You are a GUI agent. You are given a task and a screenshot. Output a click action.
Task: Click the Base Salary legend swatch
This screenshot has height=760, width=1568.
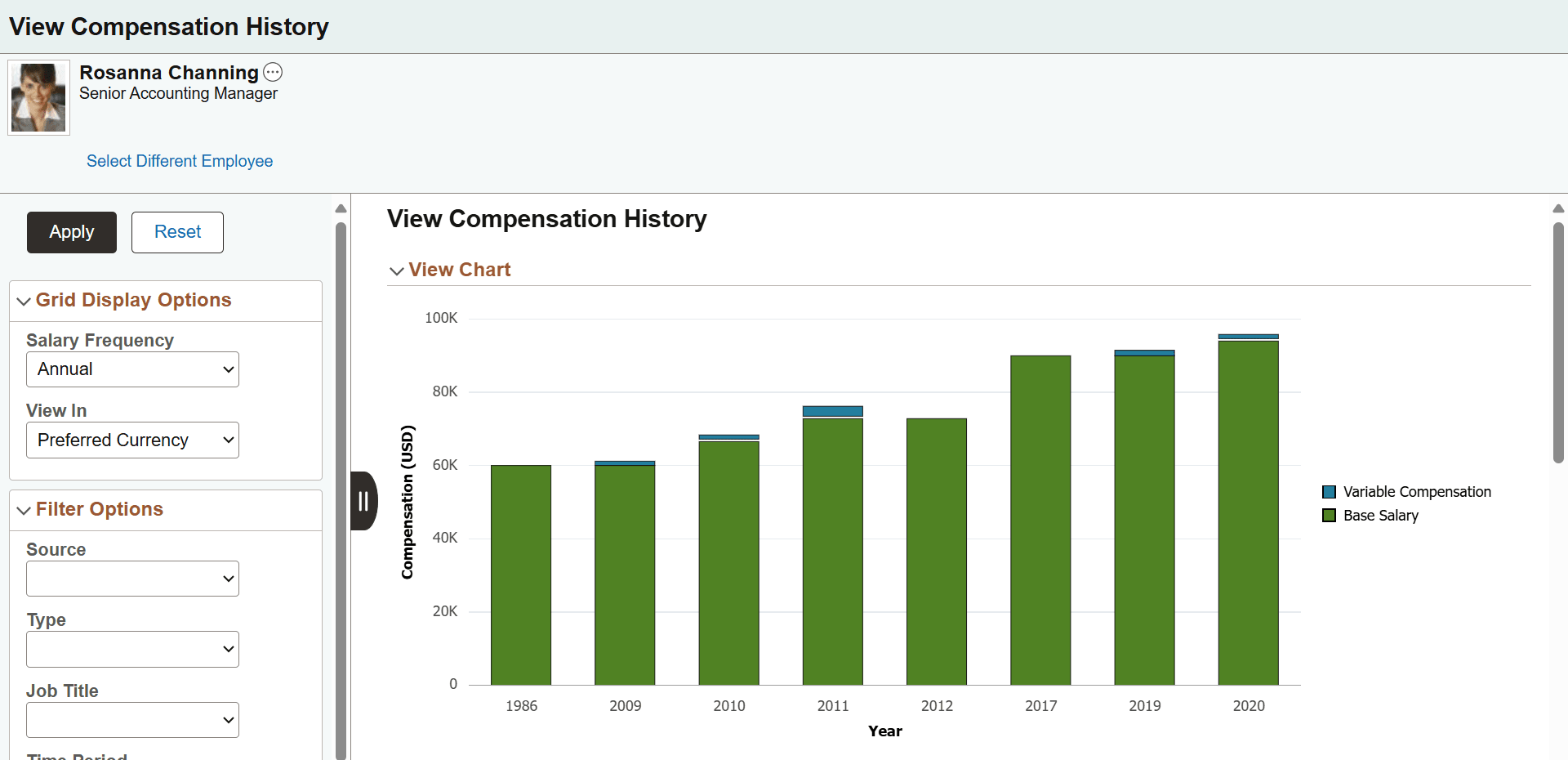tap(1329, 516)
